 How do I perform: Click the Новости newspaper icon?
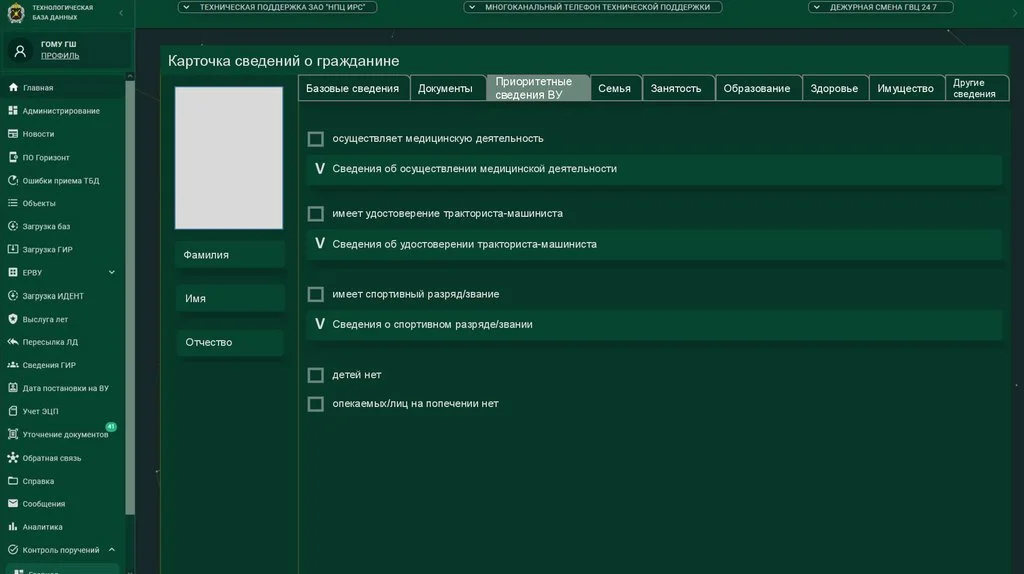pyautogui.click(x=14, y=134)
